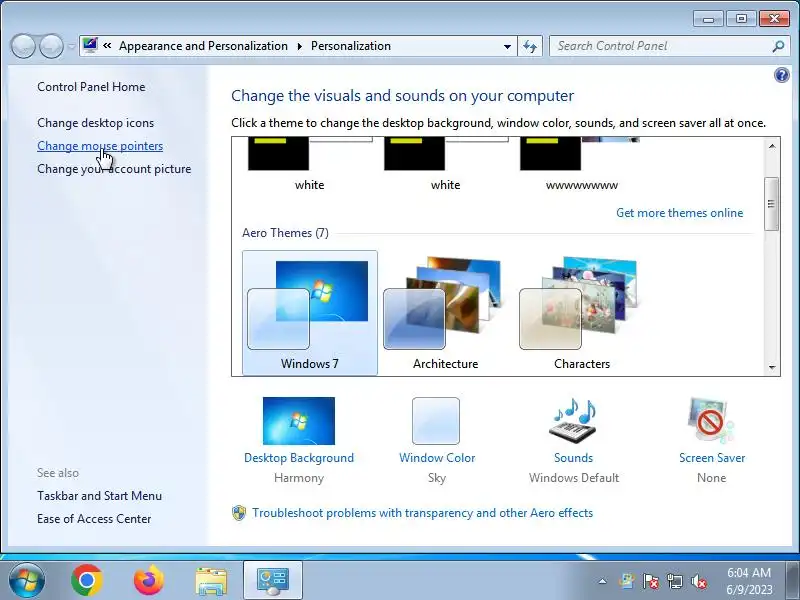Viewport: 800px width, 600px height.
Task: Click the Action Center flag tray icon
Action: click(651, 581)
